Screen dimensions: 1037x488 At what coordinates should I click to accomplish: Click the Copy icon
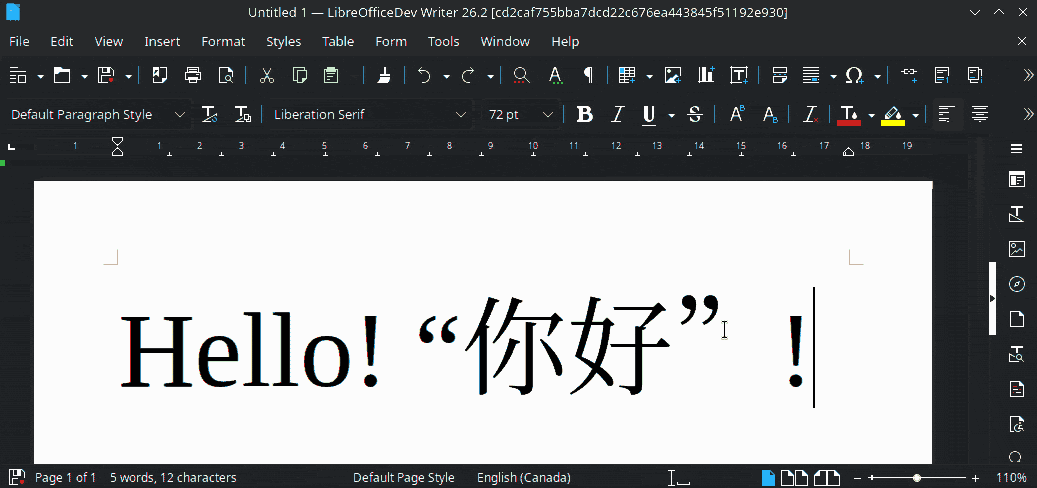click(x=300, y=75)
